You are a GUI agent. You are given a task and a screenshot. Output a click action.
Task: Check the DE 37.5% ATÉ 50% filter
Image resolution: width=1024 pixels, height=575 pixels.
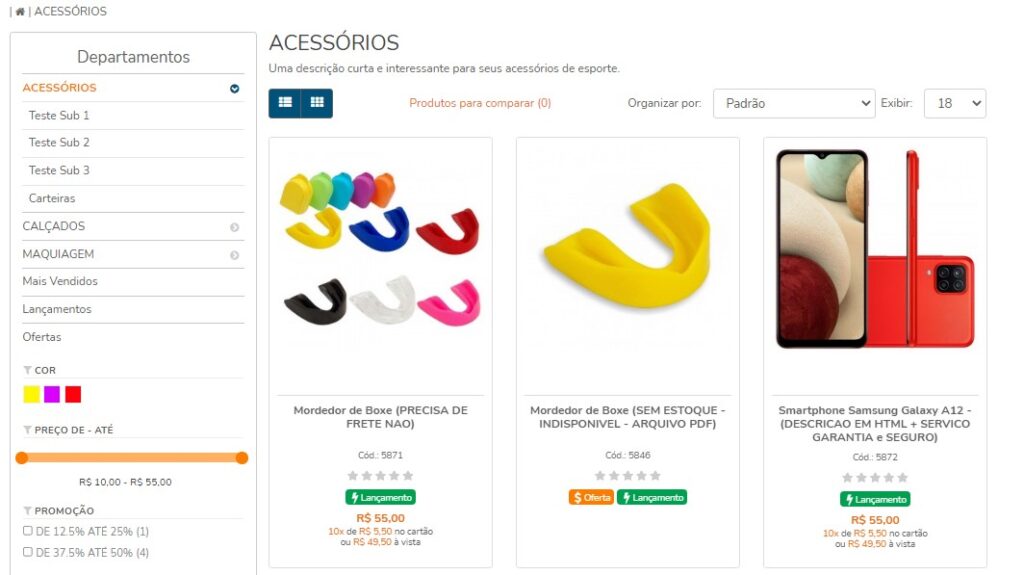(x=27, y=552)
